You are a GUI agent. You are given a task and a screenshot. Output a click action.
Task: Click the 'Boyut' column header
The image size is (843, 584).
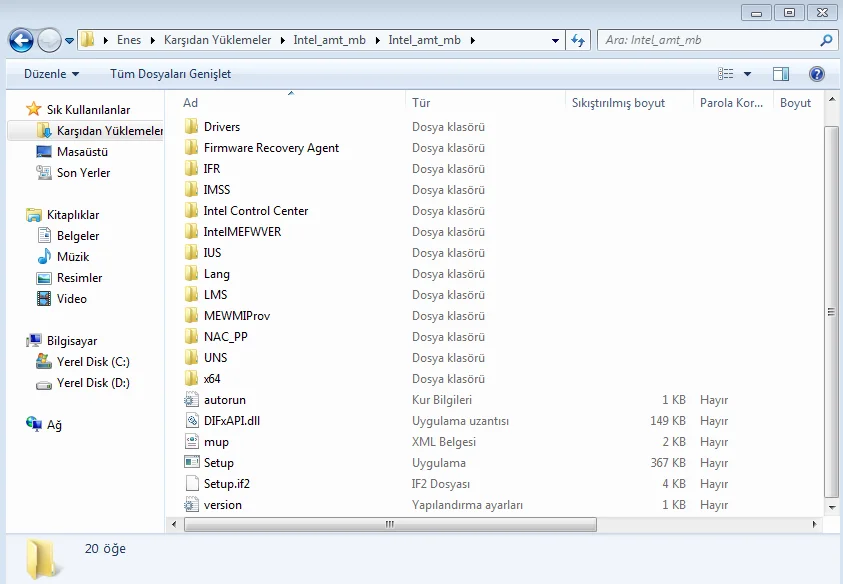point(795,103)
